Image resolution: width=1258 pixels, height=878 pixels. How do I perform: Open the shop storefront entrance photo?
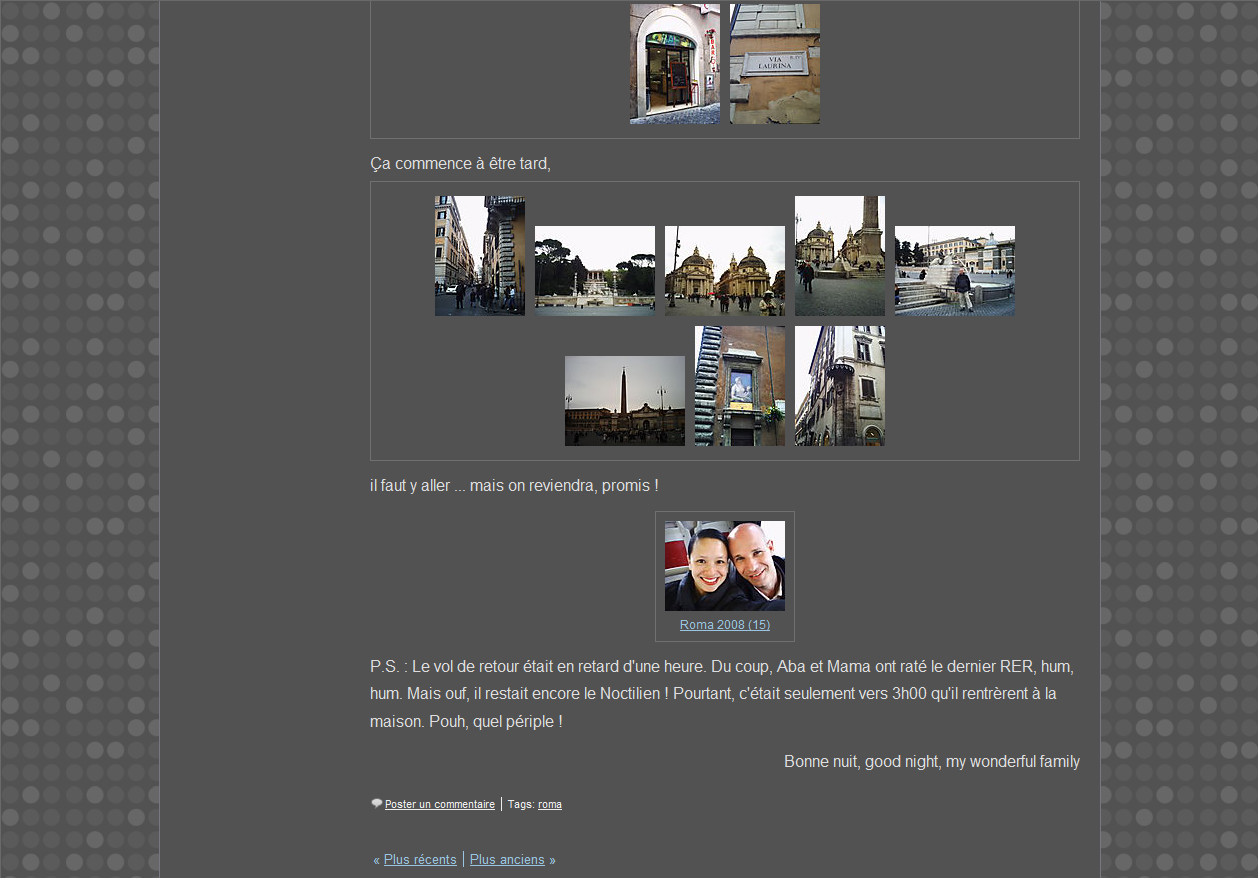[x=674, y=64]
